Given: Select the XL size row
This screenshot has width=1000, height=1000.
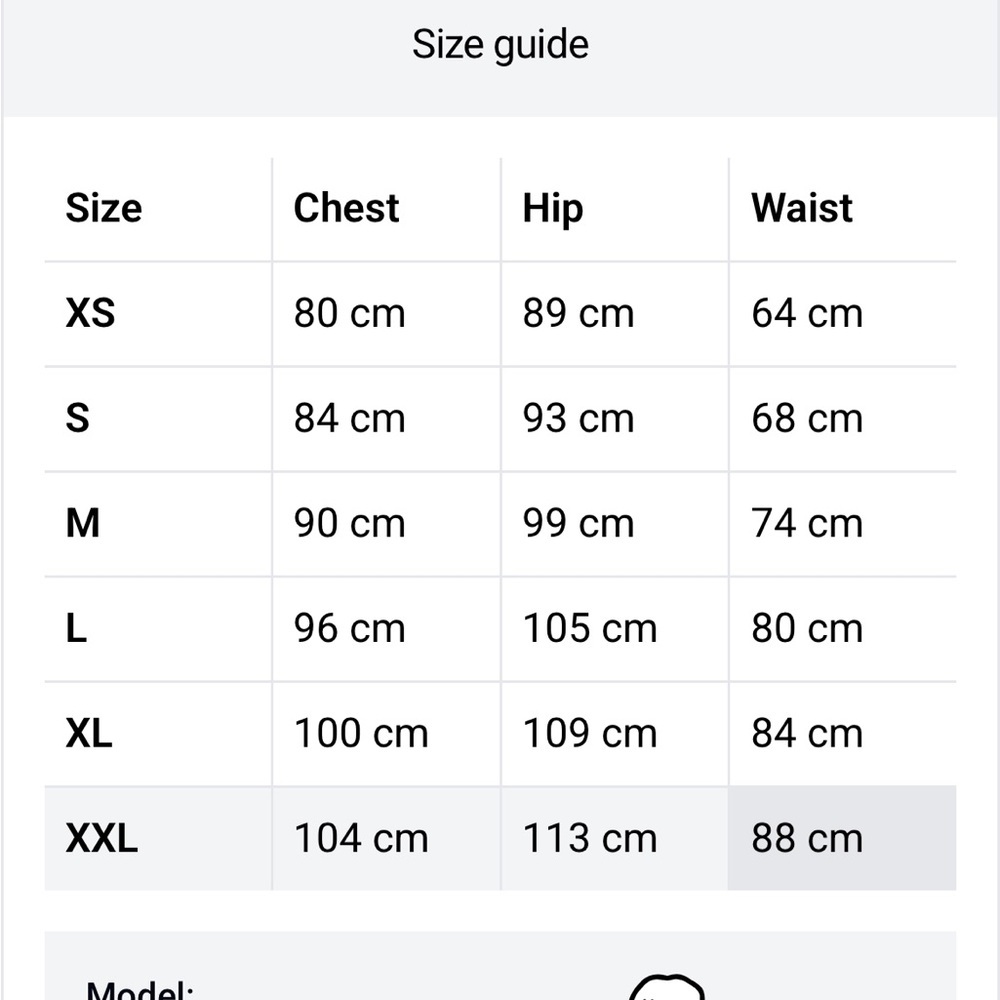Looking at the screenshot, I should point(500,733).
